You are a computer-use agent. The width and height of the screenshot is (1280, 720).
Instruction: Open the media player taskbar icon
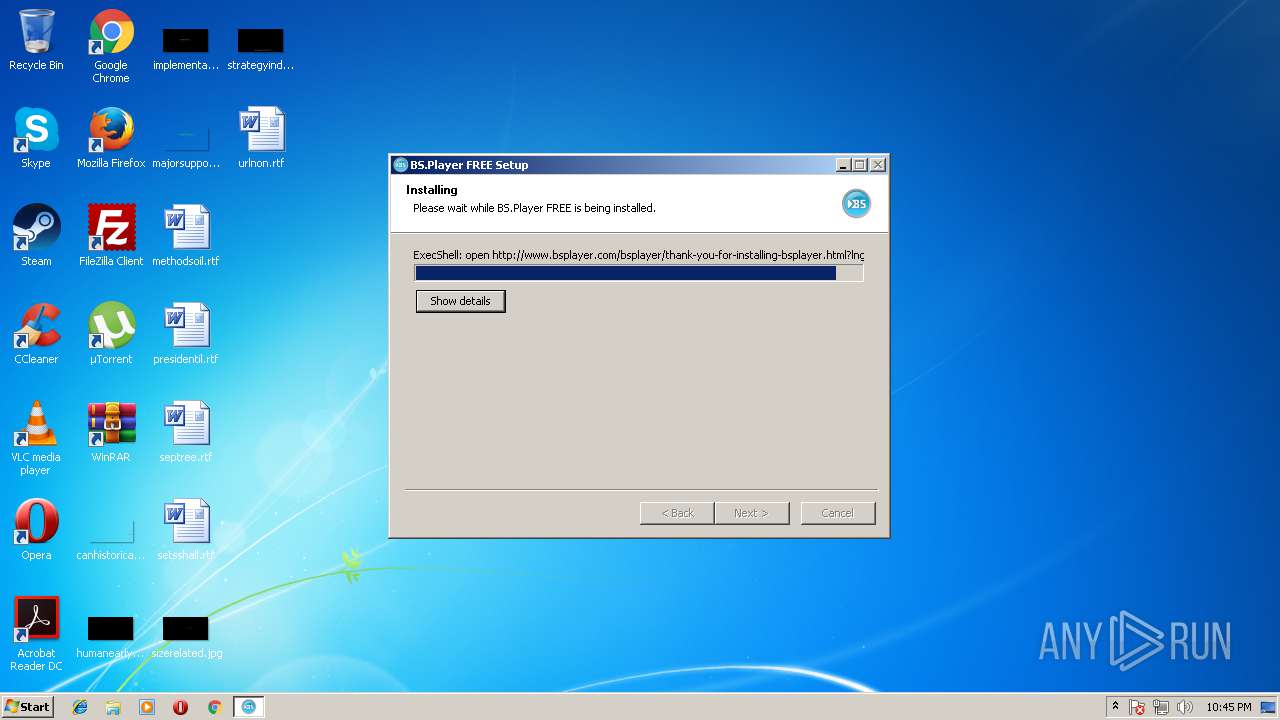147,707
